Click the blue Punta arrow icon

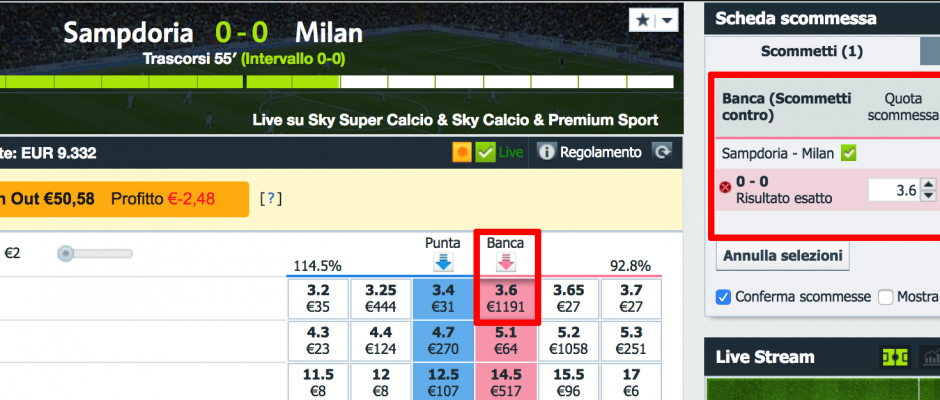pyautogui.click(x=443, y=262)
